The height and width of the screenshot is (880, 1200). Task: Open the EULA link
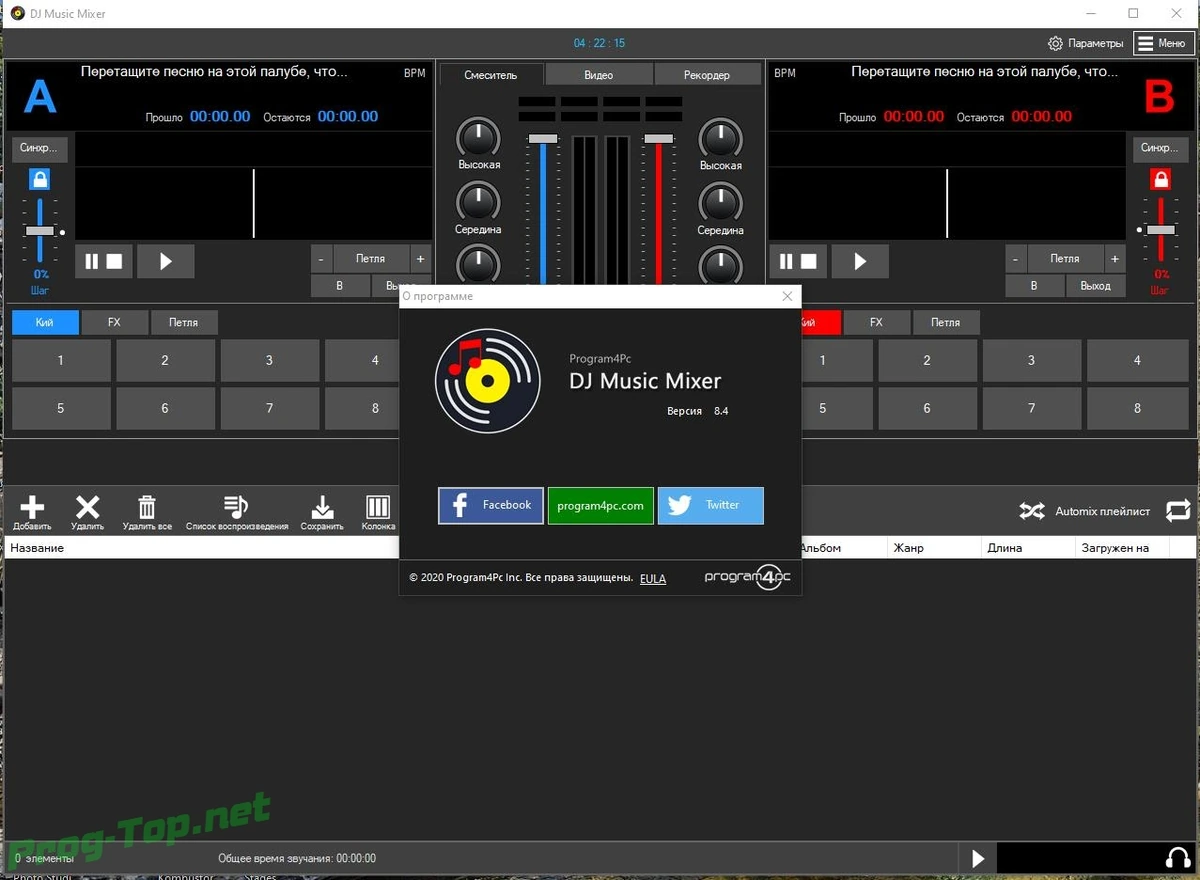[x=653, y=578]
